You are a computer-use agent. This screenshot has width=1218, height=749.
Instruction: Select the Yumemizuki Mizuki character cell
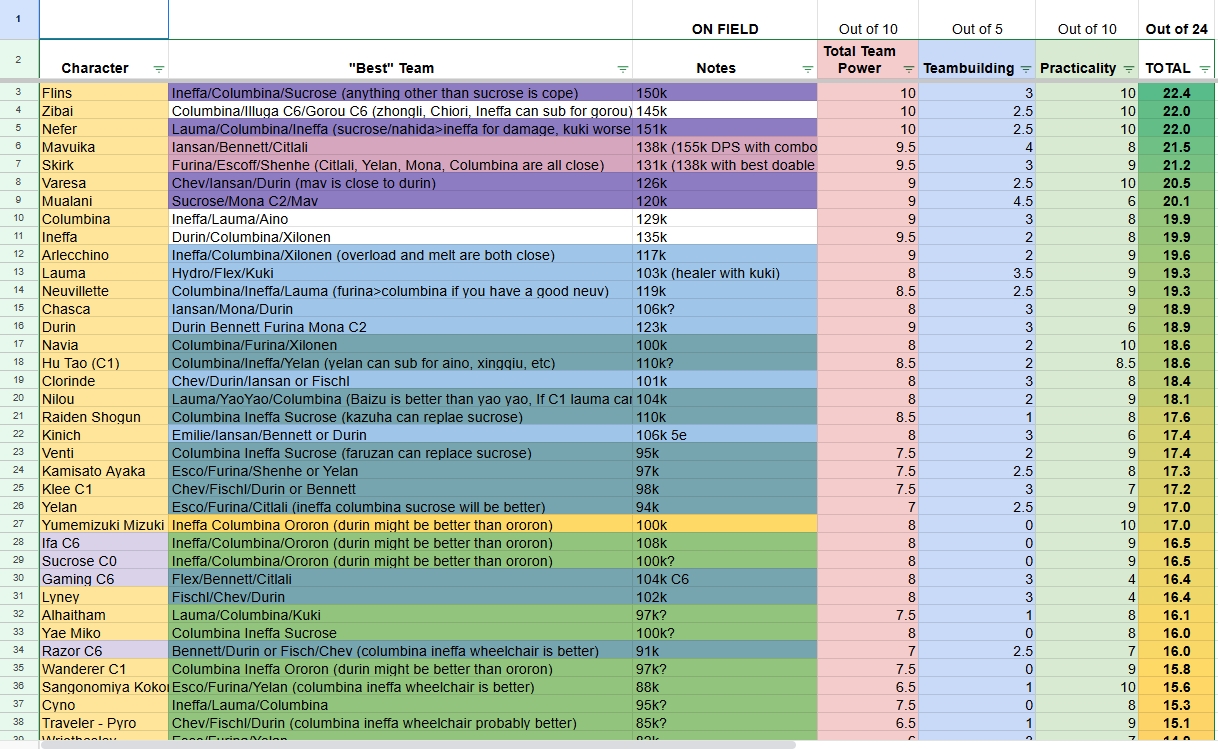click(x=104, y=525)
